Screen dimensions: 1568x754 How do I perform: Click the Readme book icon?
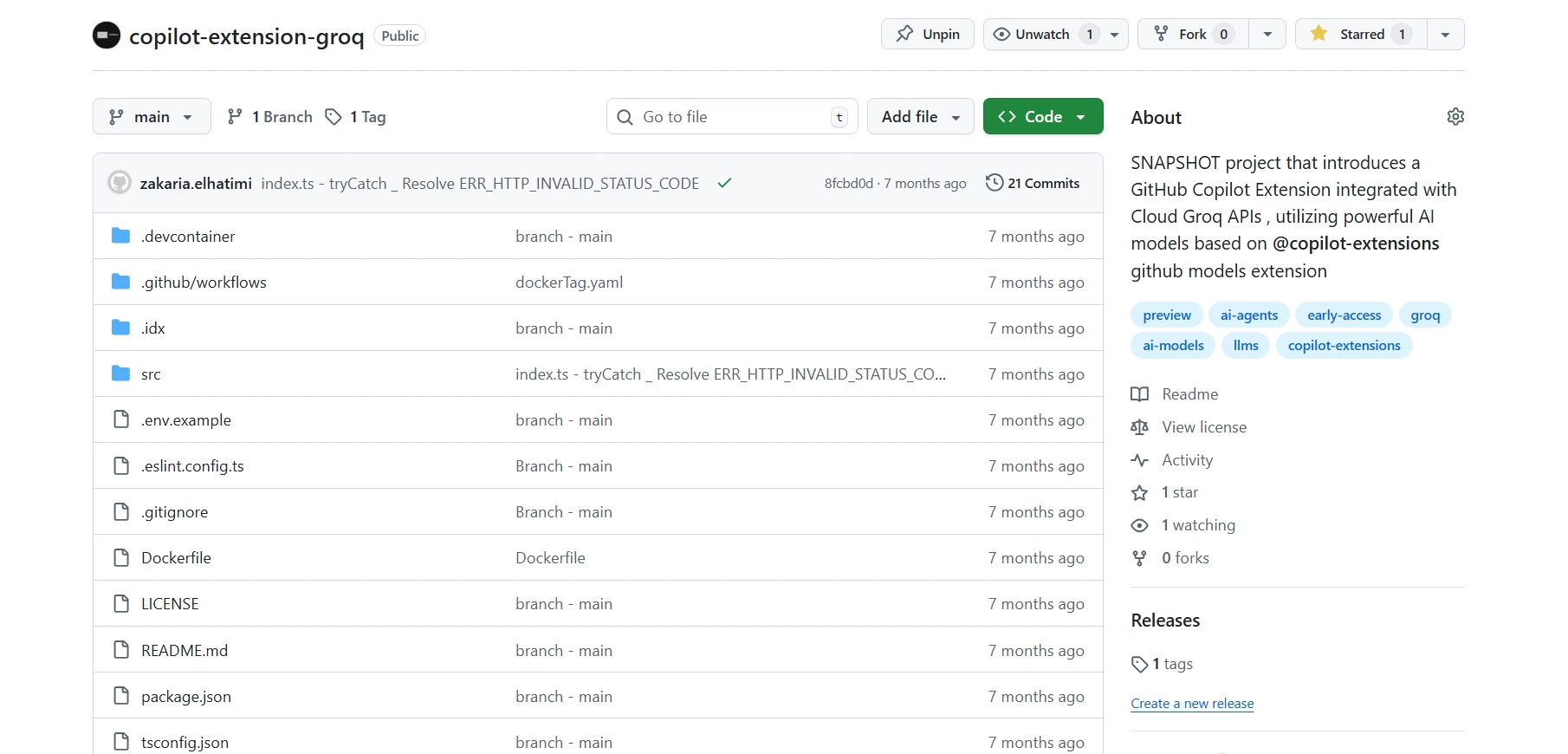(x=1140, y=394)
